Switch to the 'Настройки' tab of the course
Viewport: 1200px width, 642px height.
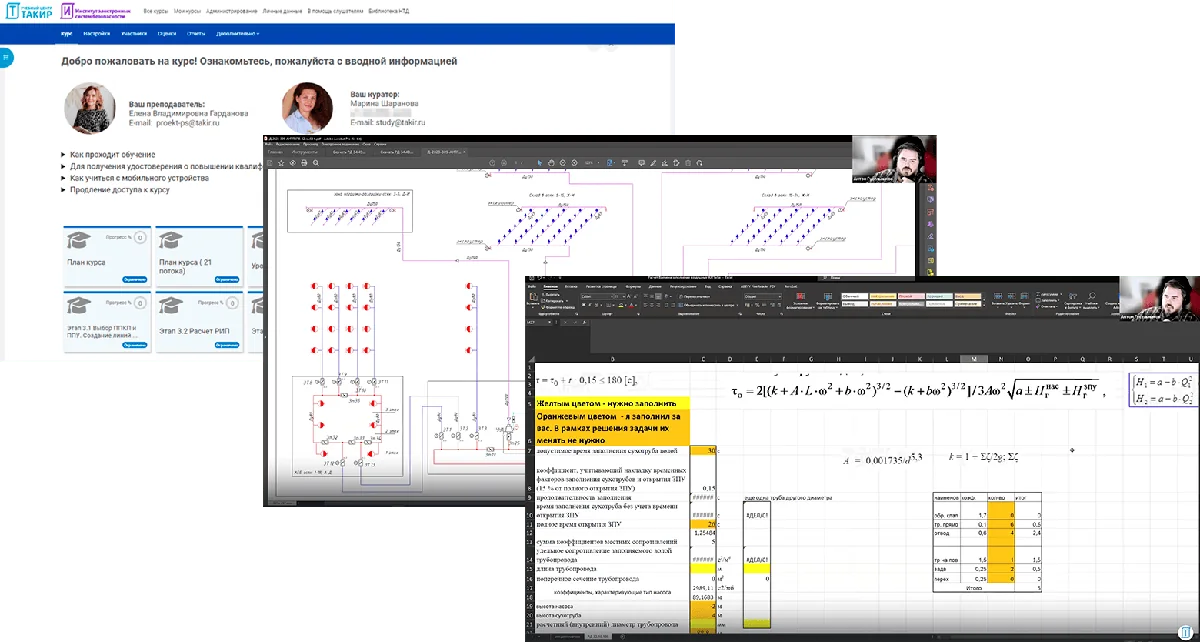pos(97,33)
